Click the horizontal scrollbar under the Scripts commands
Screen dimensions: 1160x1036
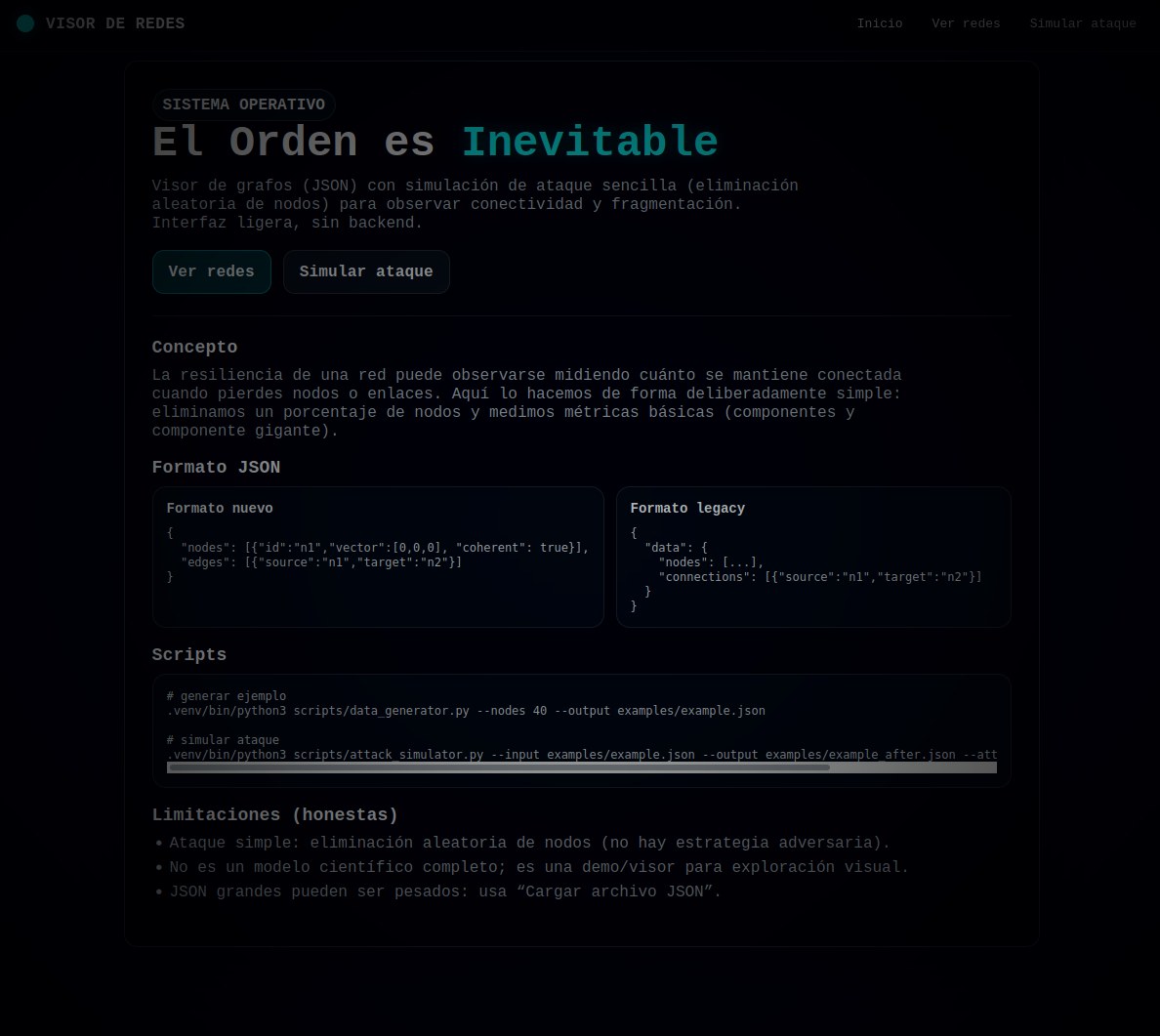[x=498, y=767]
